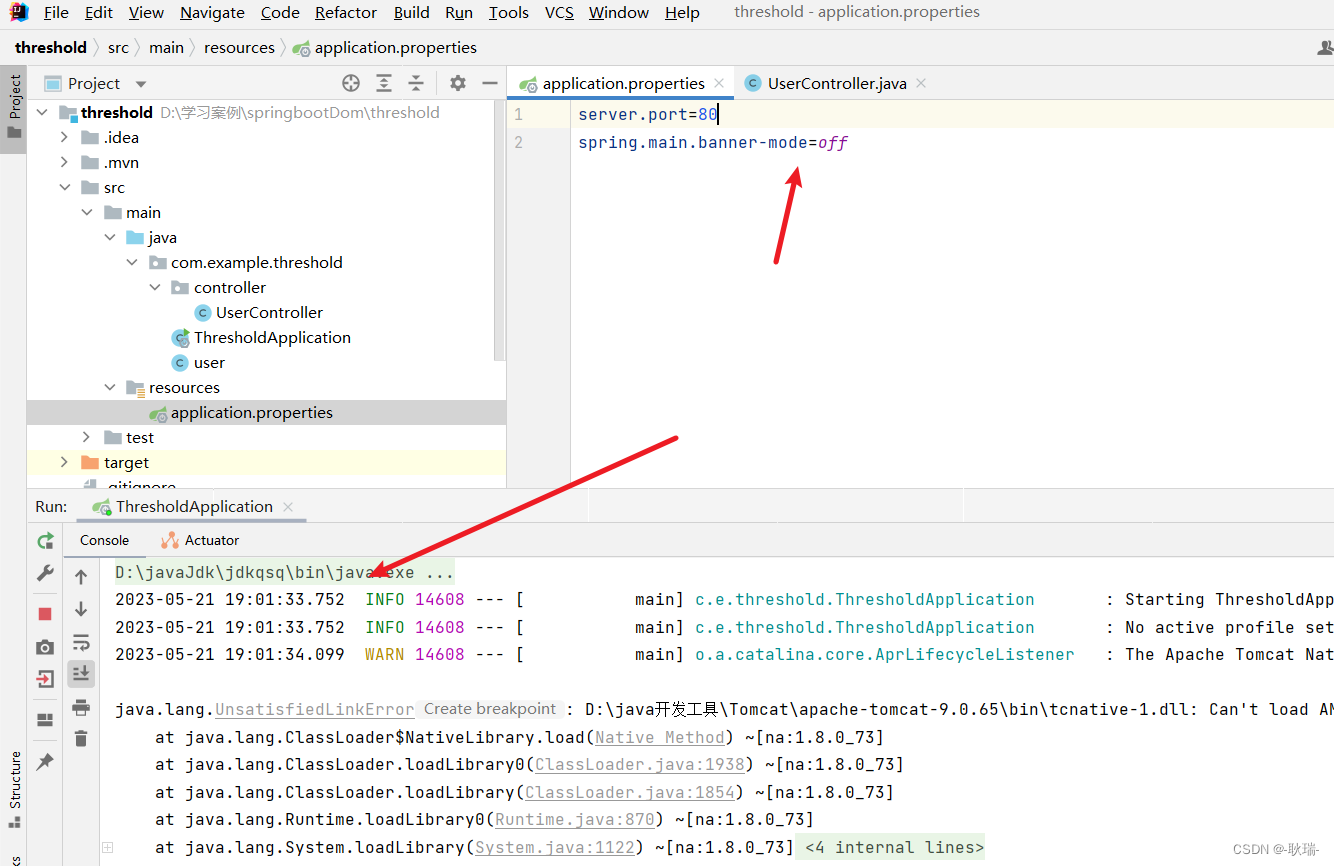This screenshot has height=866, width=1334.
Task: Open the Build menu
Action: (411, 12)
